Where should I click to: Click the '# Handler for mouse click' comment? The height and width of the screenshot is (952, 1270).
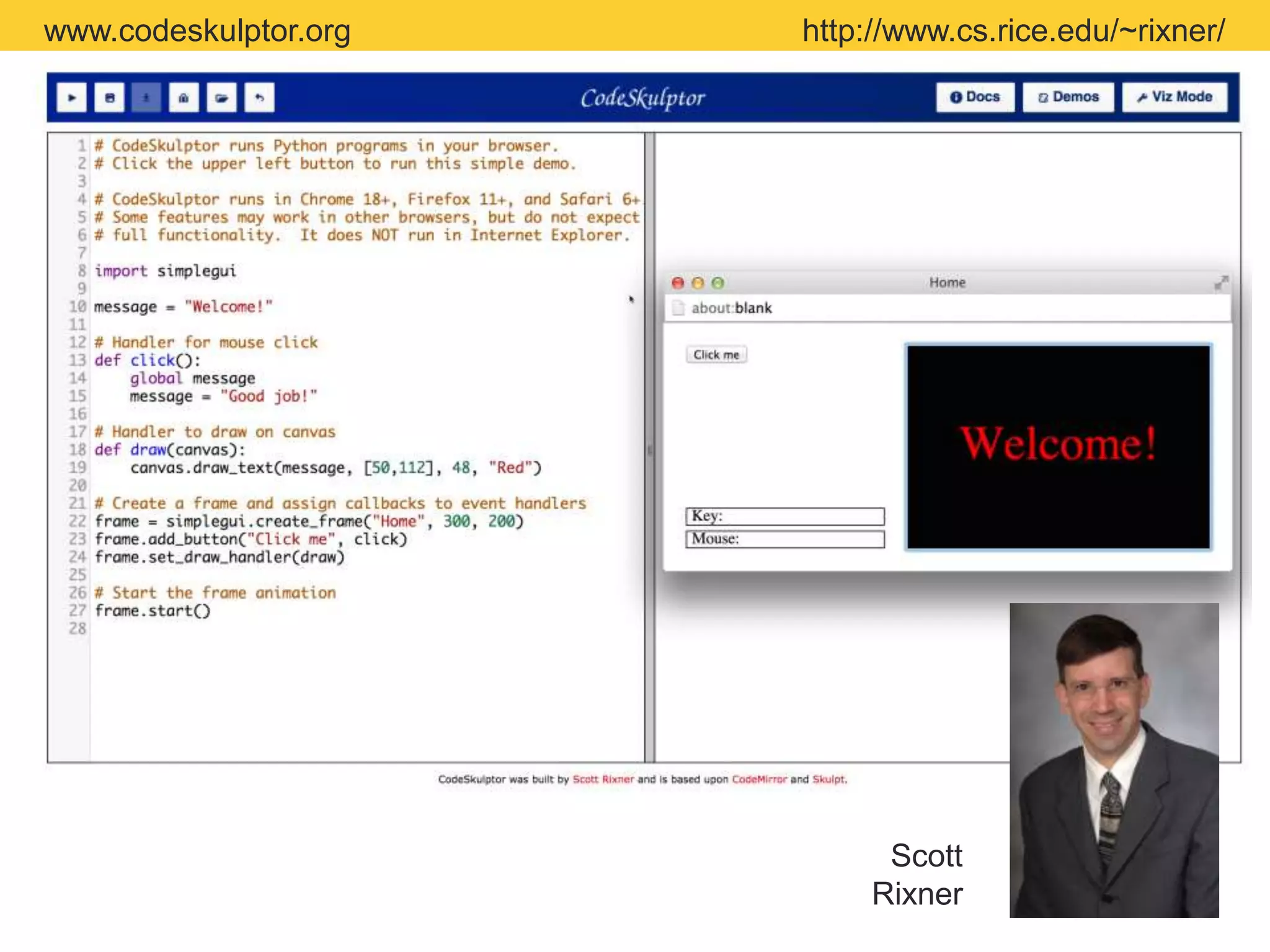206,343
